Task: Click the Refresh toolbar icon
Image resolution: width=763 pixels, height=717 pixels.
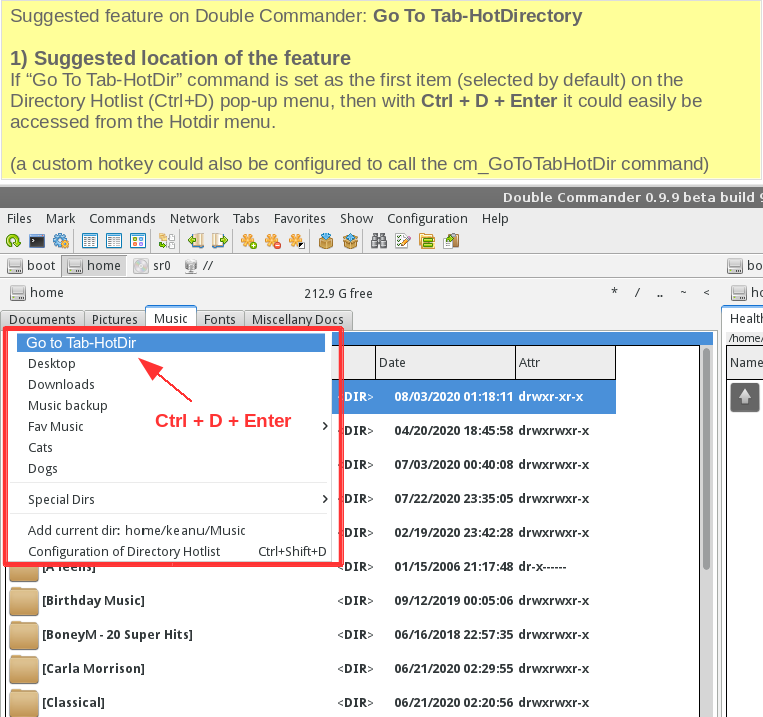Action: tap(14, 241)
